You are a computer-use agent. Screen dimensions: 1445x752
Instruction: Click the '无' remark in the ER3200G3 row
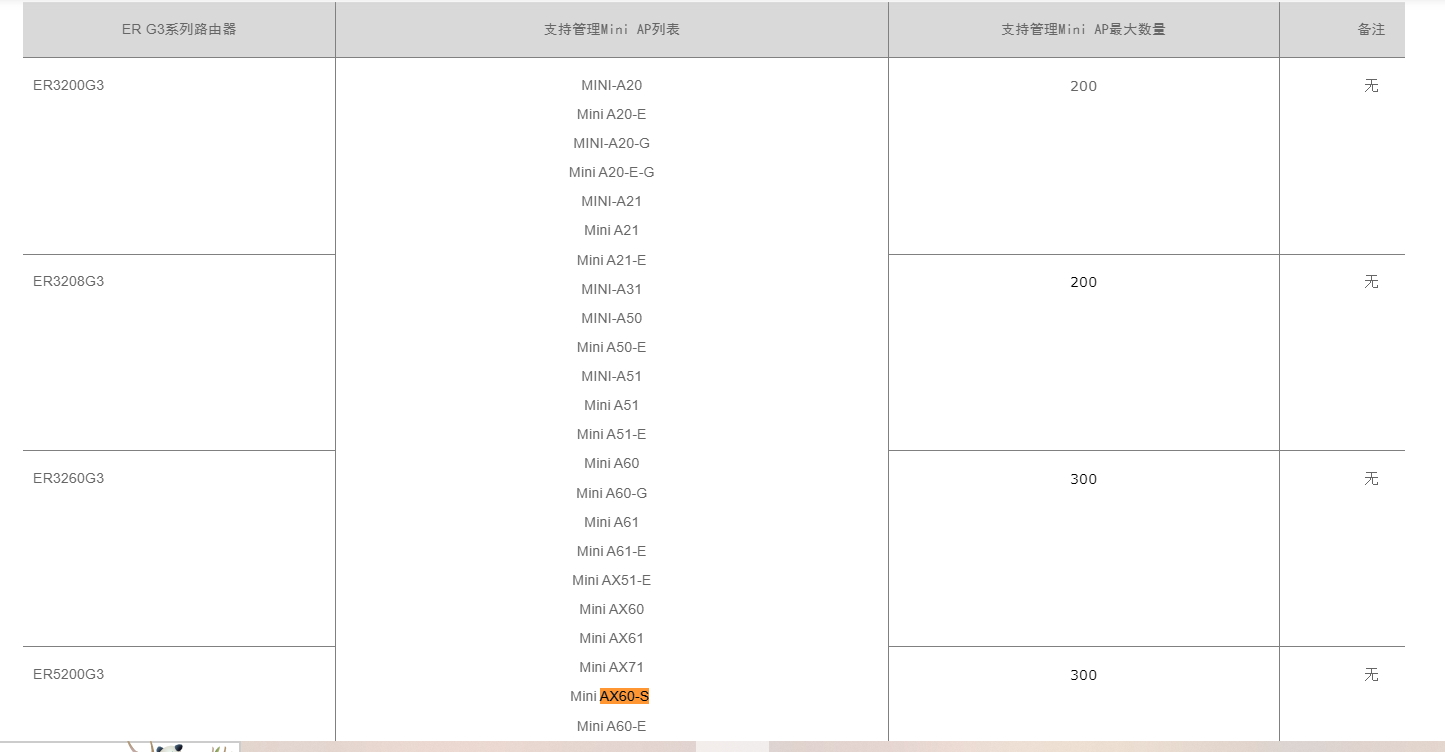point(1371,86)
